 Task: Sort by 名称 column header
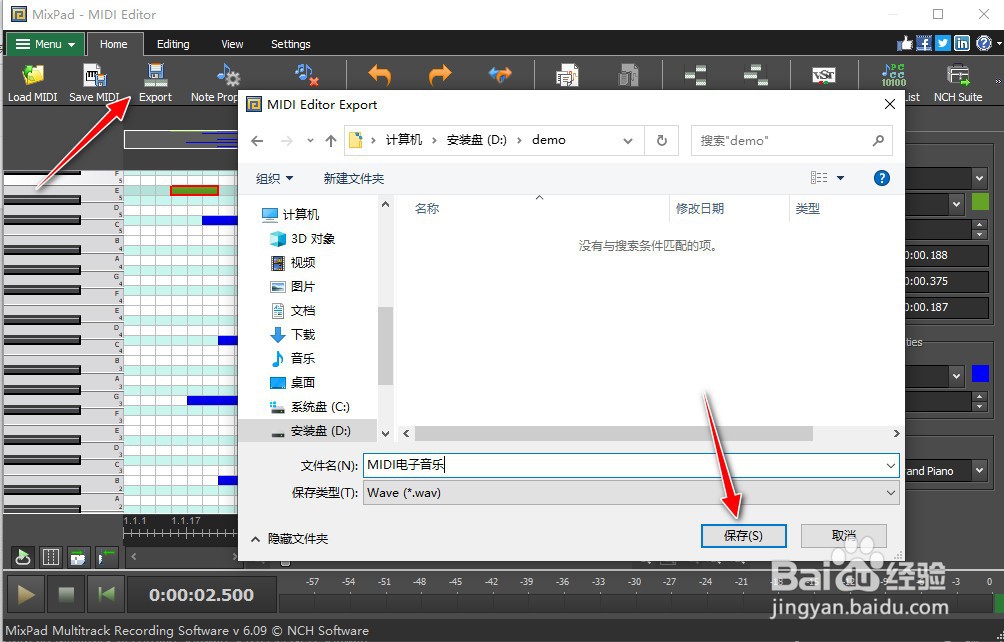[x=426, y=209]
